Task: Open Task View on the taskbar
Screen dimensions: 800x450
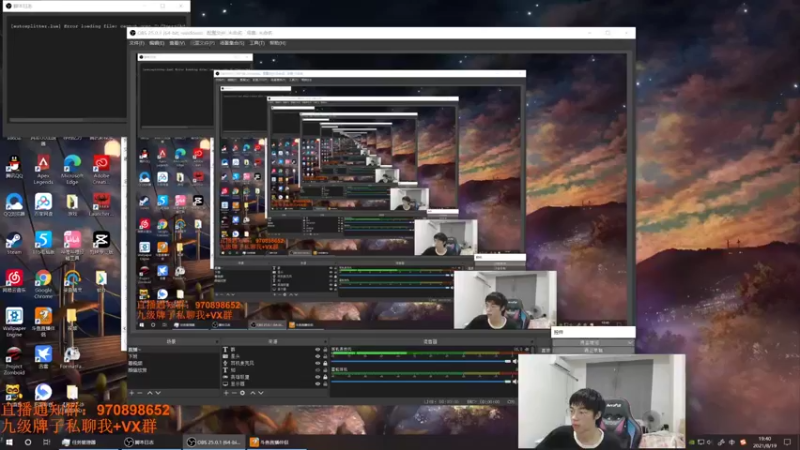Action: pos(46,442)
